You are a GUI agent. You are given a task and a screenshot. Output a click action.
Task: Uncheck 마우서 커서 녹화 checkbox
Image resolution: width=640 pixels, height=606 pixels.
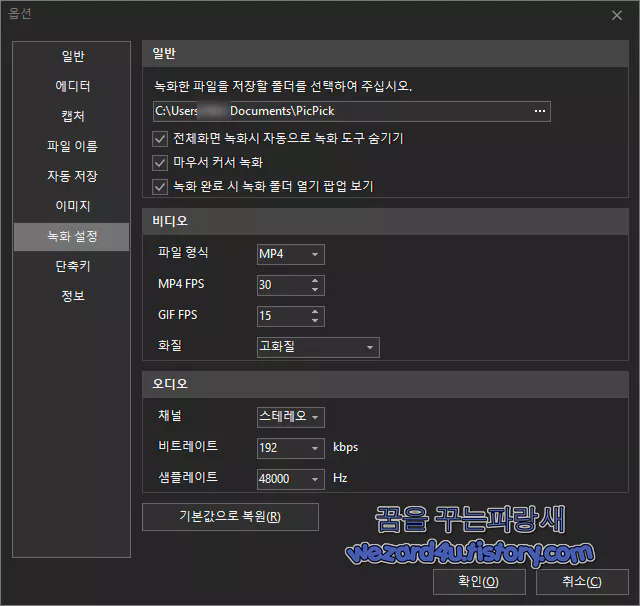(160, 163)
